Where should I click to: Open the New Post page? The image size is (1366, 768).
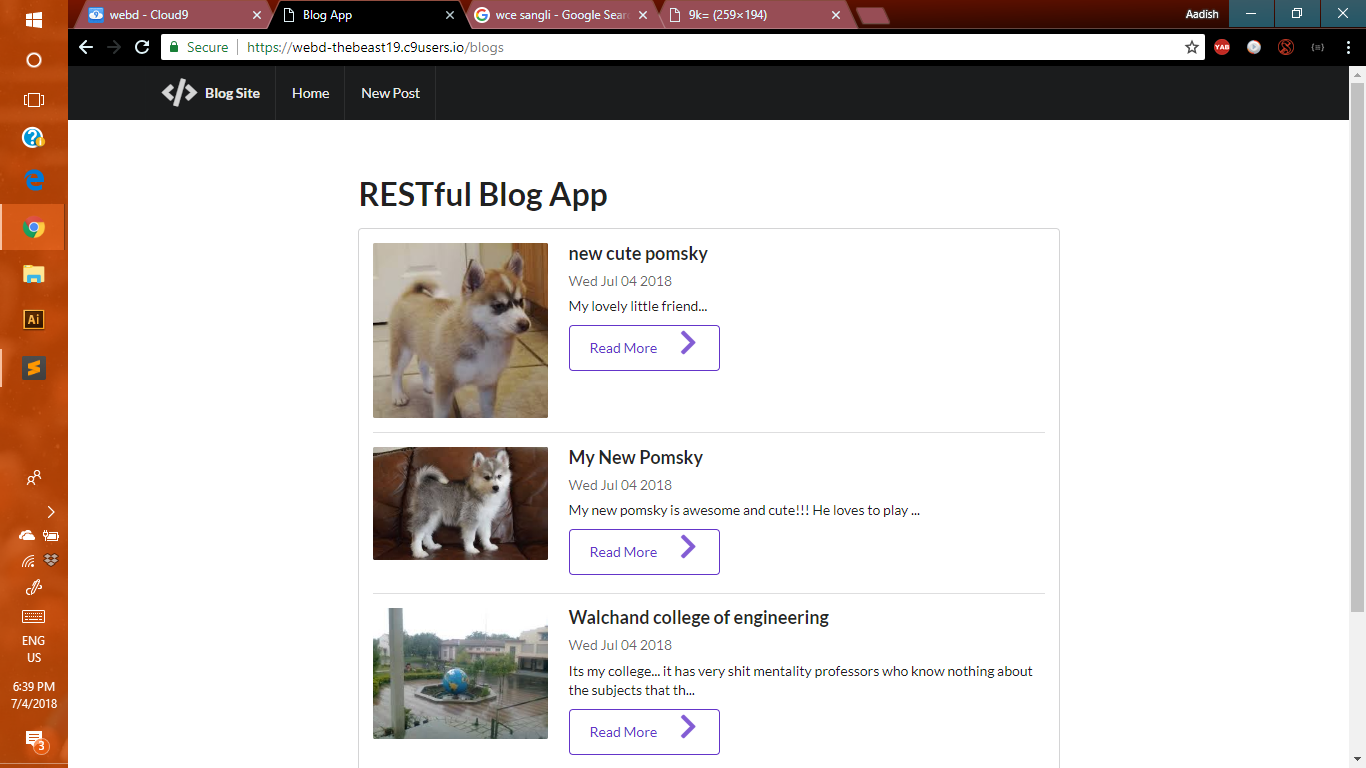click(x=389, y=93)
